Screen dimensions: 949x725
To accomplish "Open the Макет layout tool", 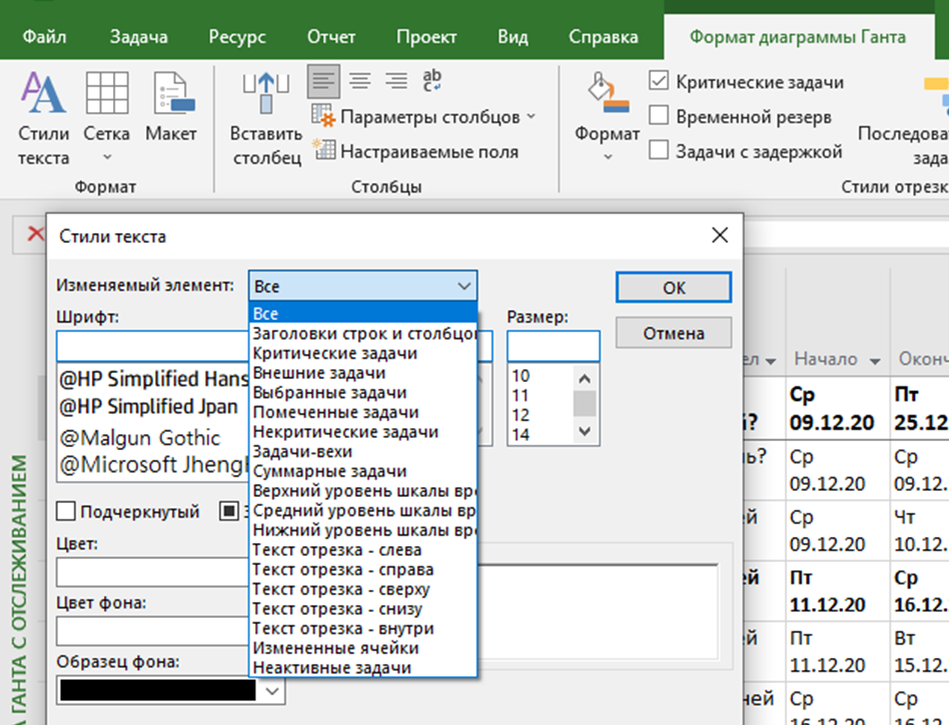I will [171, 107].
